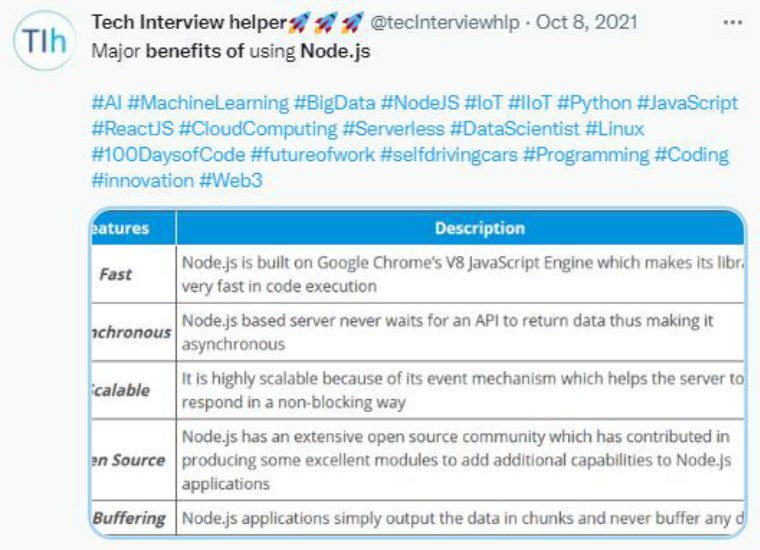Open the #JavaScript hashtag
Screen dimensions: 760x550
point(687,103)
